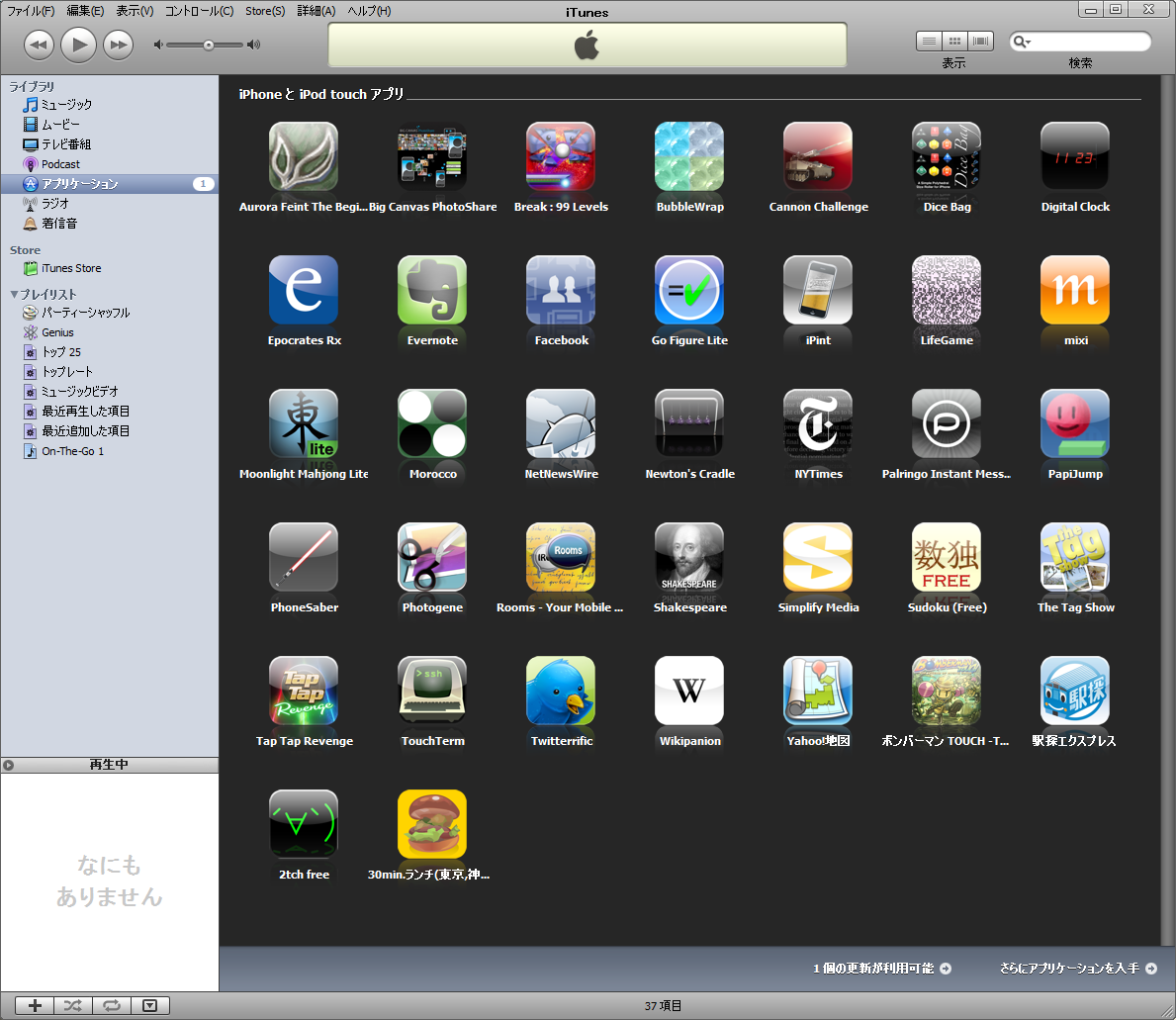
Task: Select the BubbleWrap app icon
Action: pos(689,156)
